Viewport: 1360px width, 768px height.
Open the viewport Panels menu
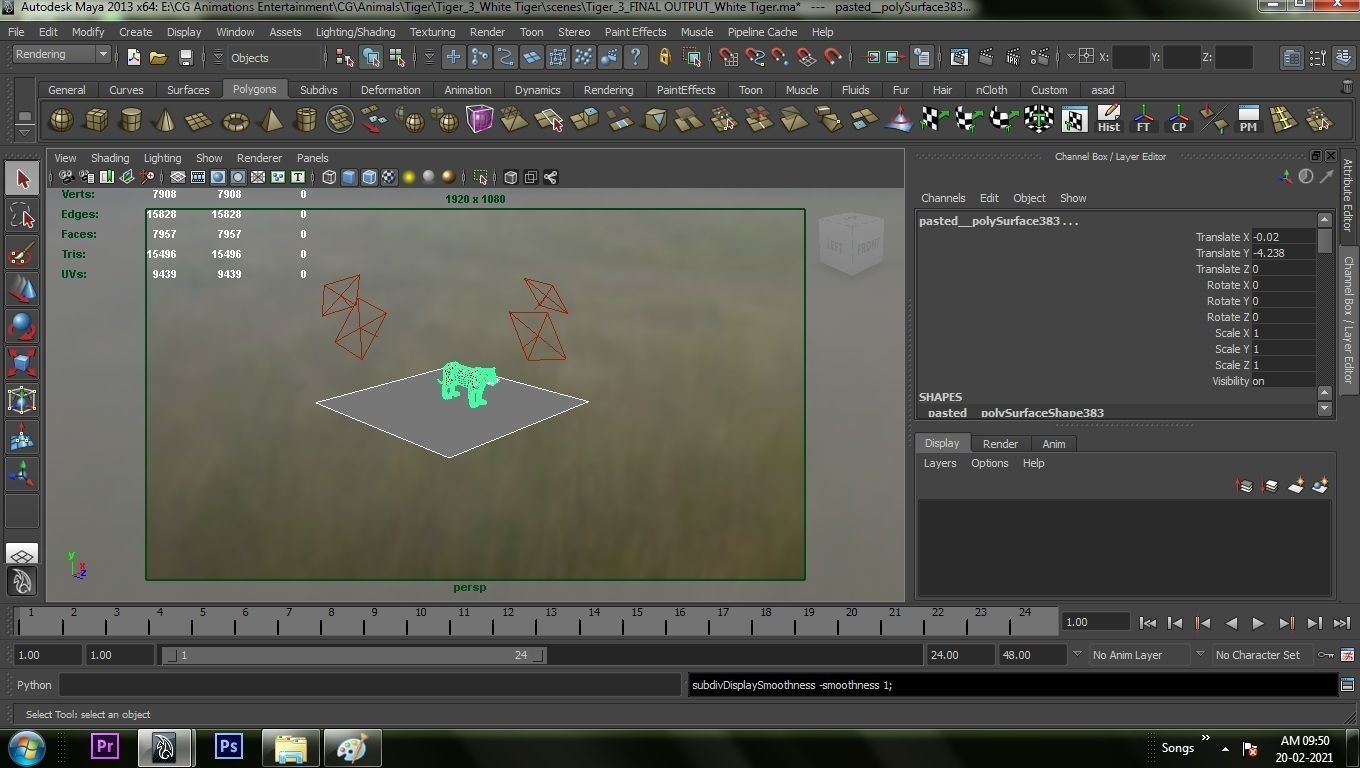coord(312,158)
